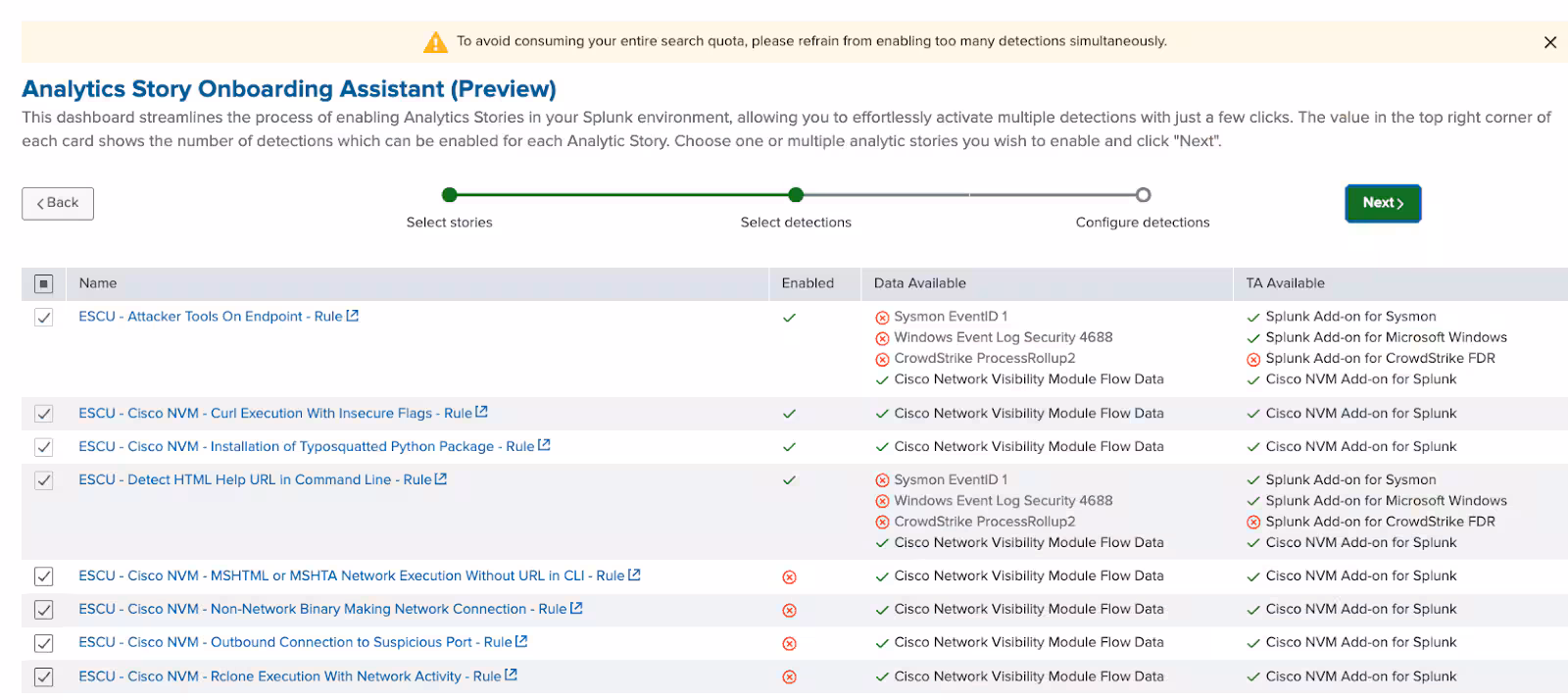1568x700 pixels.
Task: Click the disabled status icon for Outbound Connection rule
Action: pyautogui.click(x=789, y=643)
